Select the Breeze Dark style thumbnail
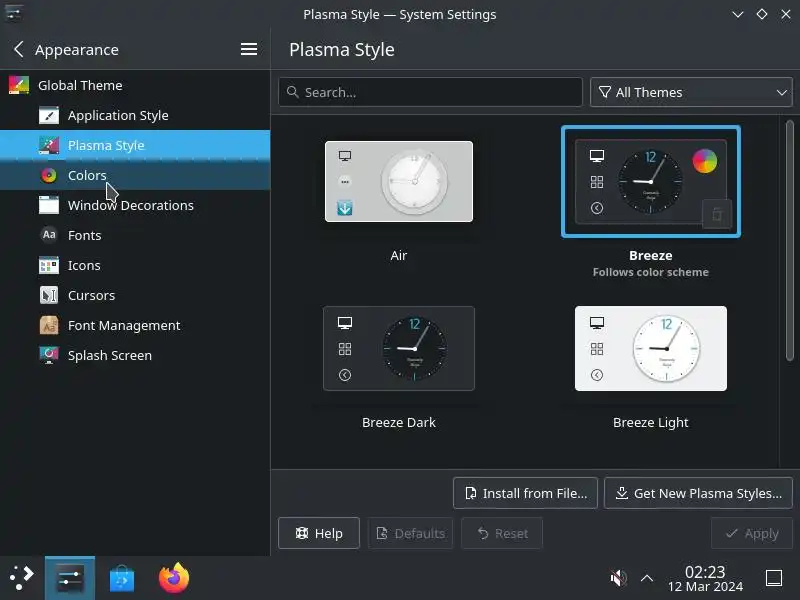This screenshot has height=600, width=800. 398,348
